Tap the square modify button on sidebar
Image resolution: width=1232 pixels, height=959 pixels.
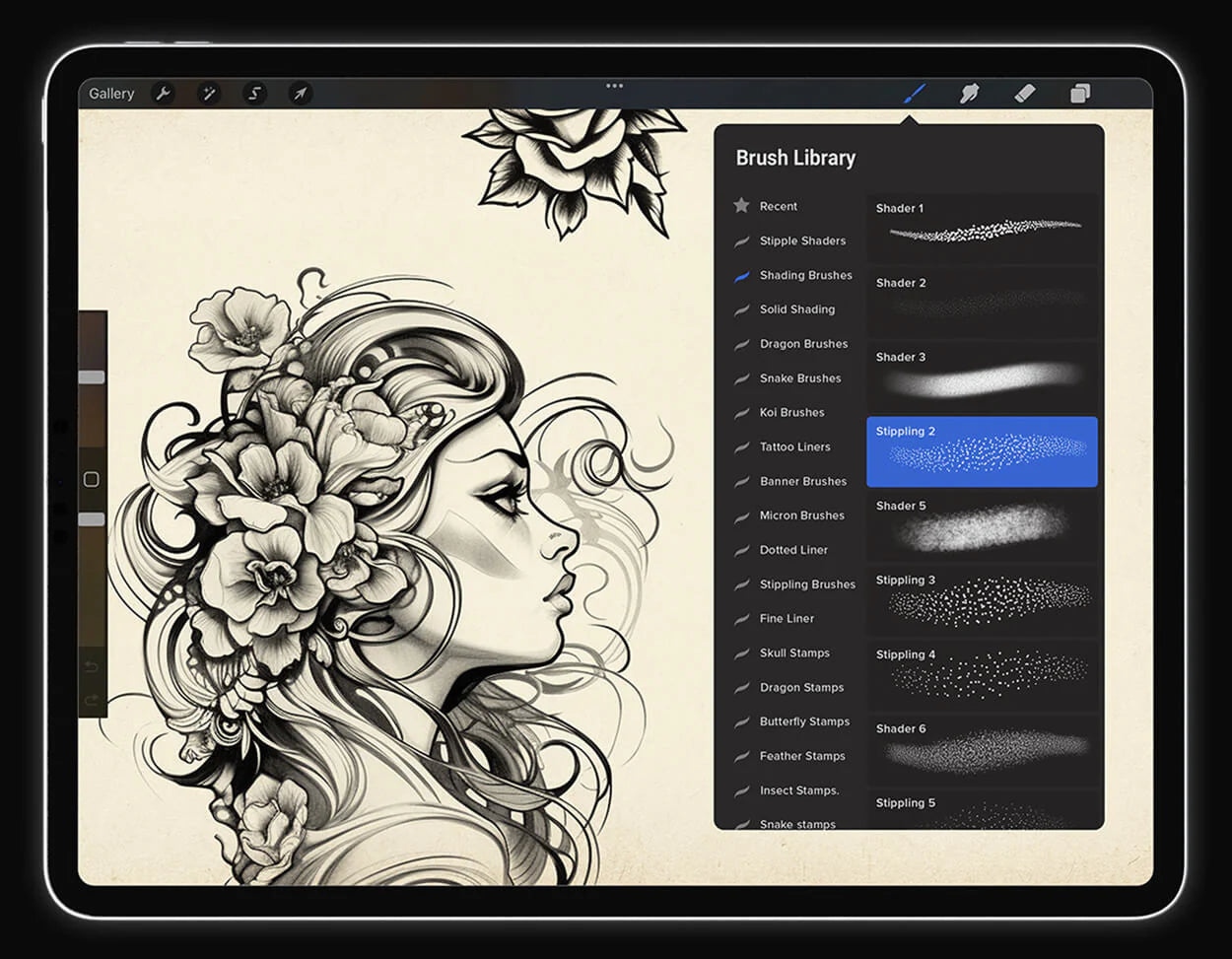[x=92, y=479]
